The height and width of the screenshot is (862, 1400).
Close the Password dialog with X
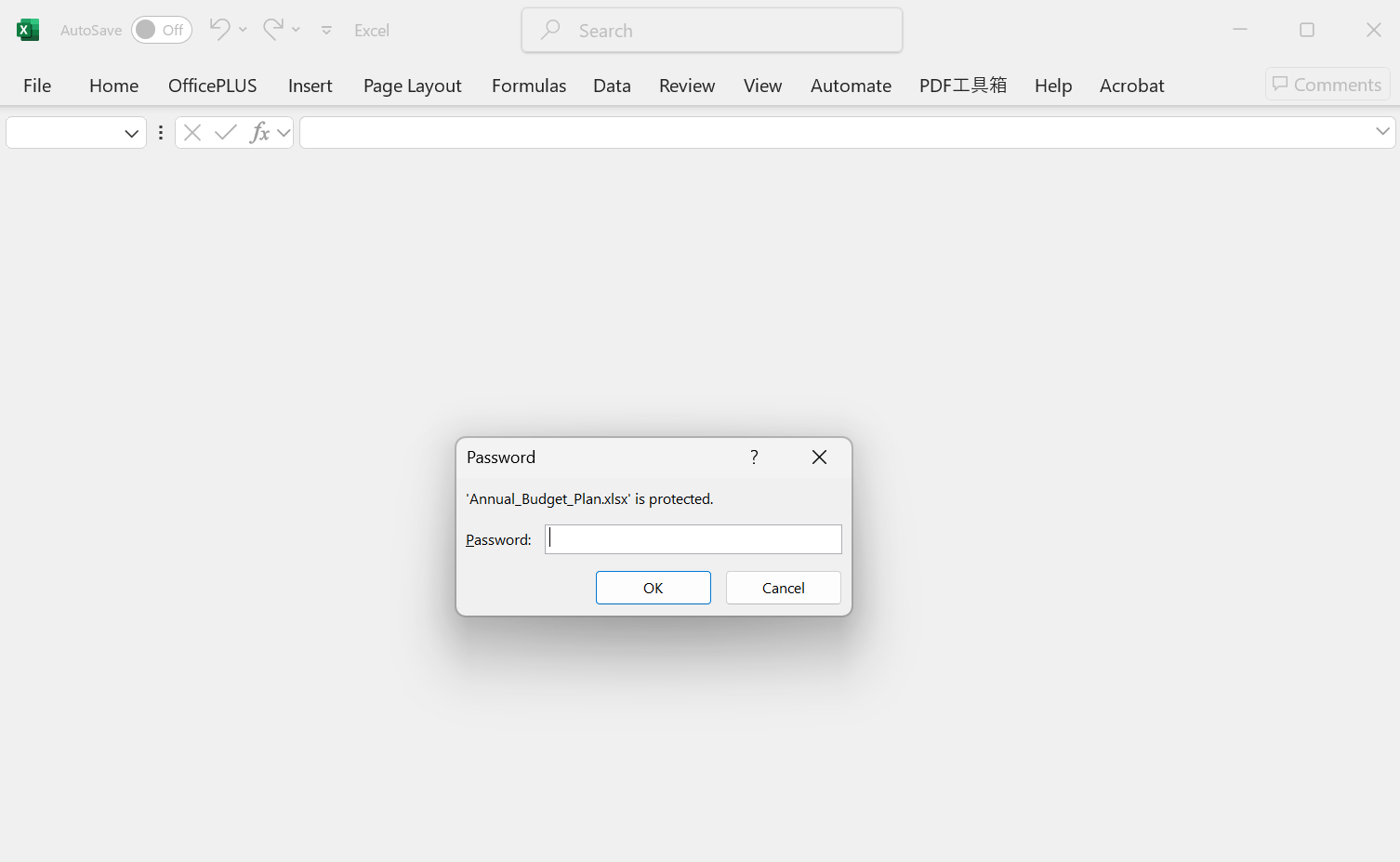pos(819,457)
